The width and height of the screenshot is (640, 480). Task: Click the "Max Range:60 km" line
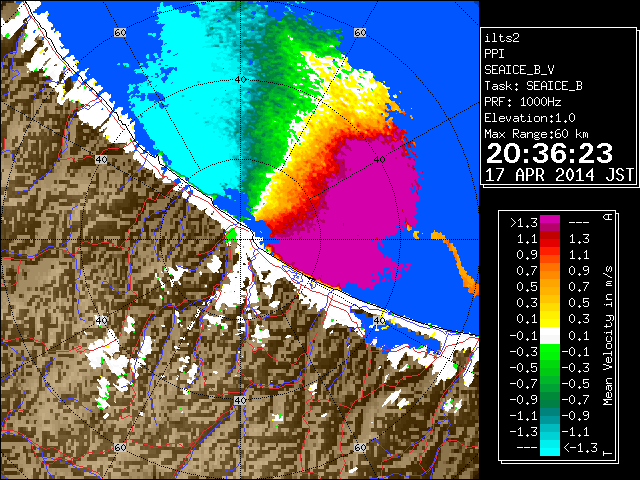pos(536,134)
